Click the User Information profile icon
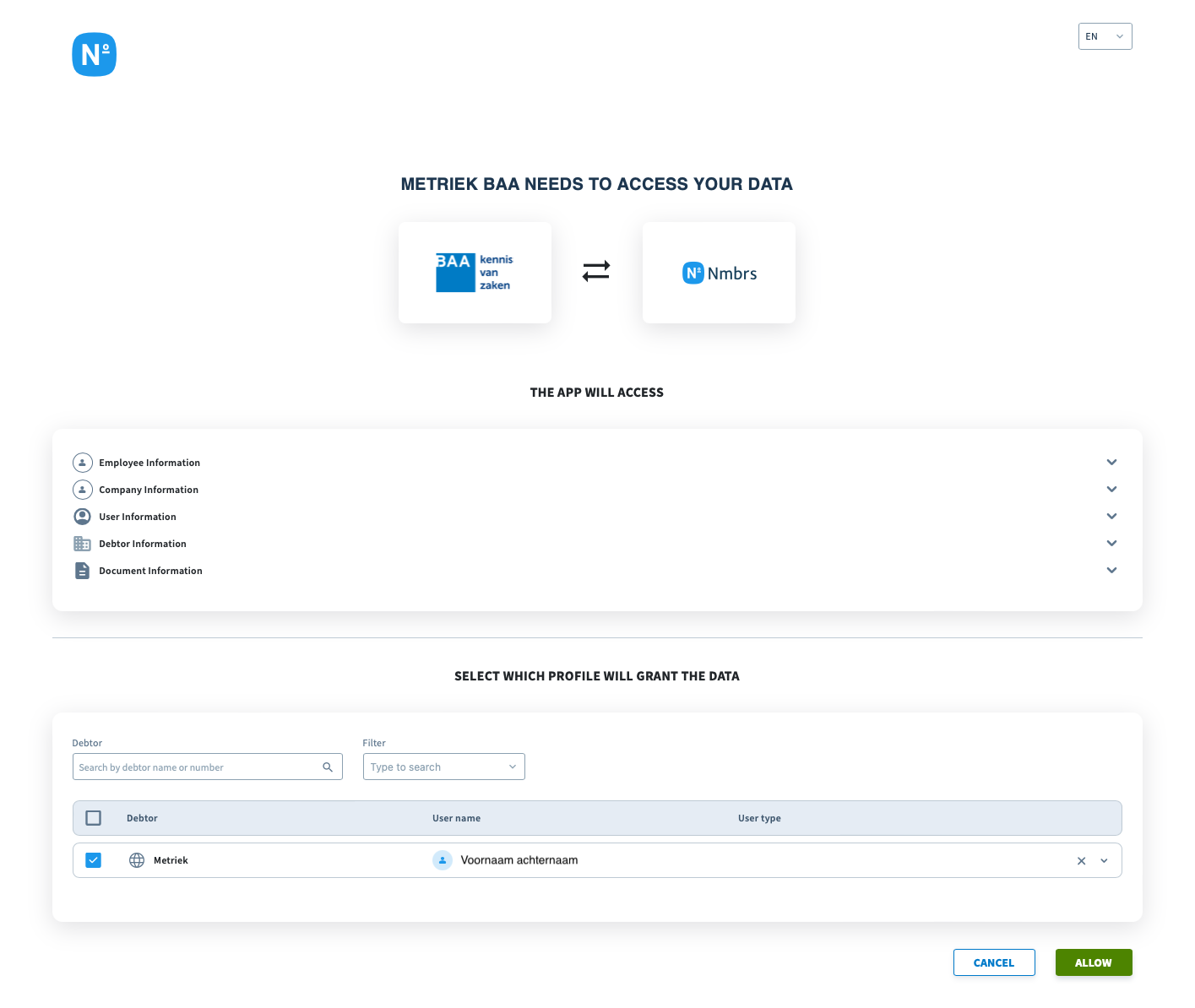 pos(82,517)
